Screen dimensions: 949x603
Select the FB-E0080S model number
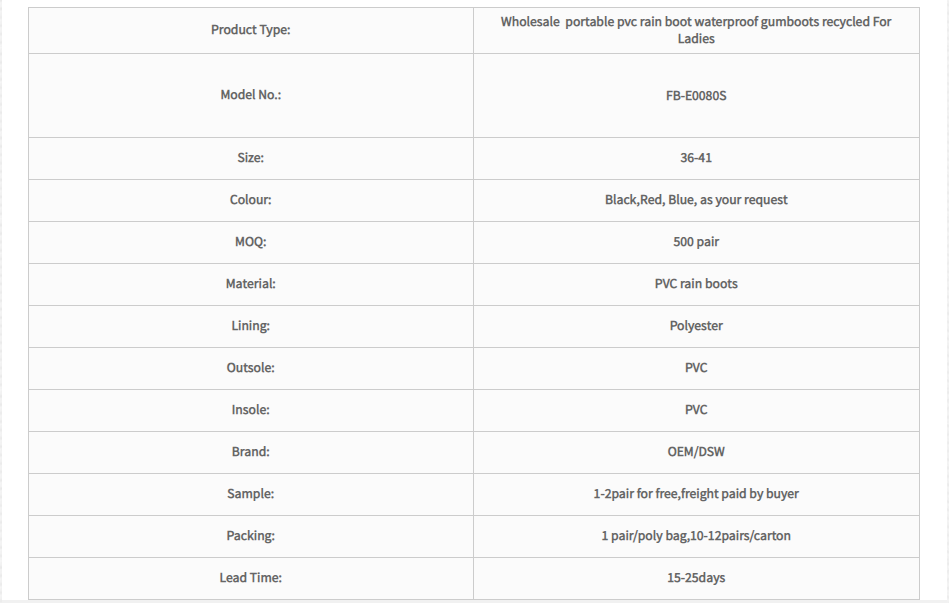695,95
